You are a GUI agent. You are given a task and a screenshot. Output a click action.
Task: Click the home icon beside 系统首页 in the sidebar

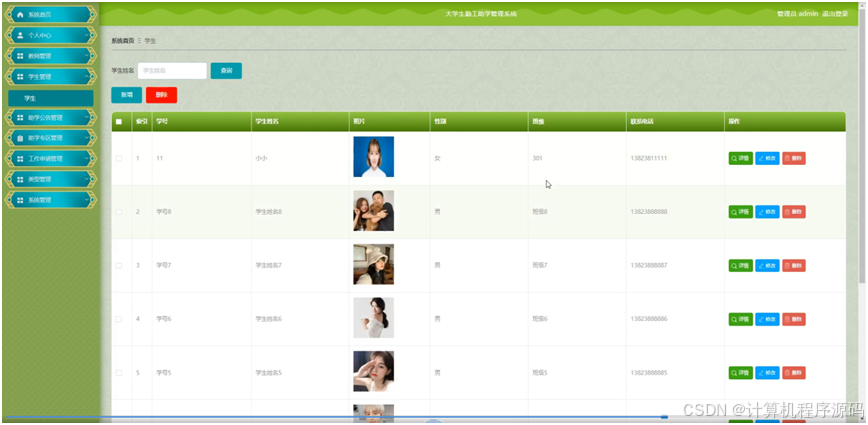20,14
